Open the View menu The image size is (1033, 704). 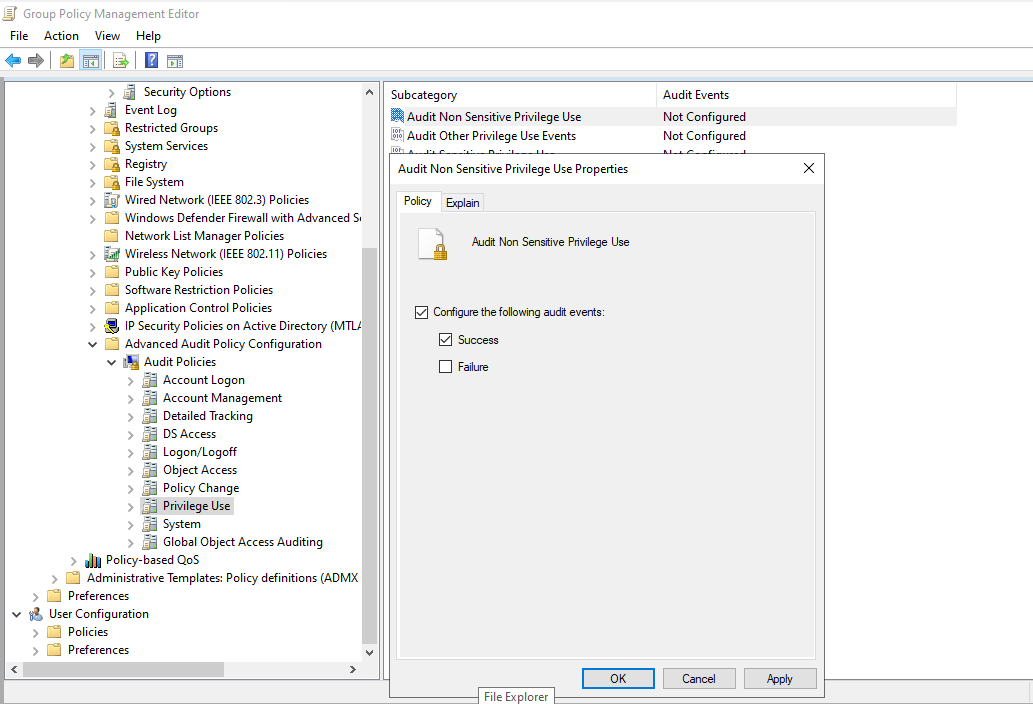107,36
